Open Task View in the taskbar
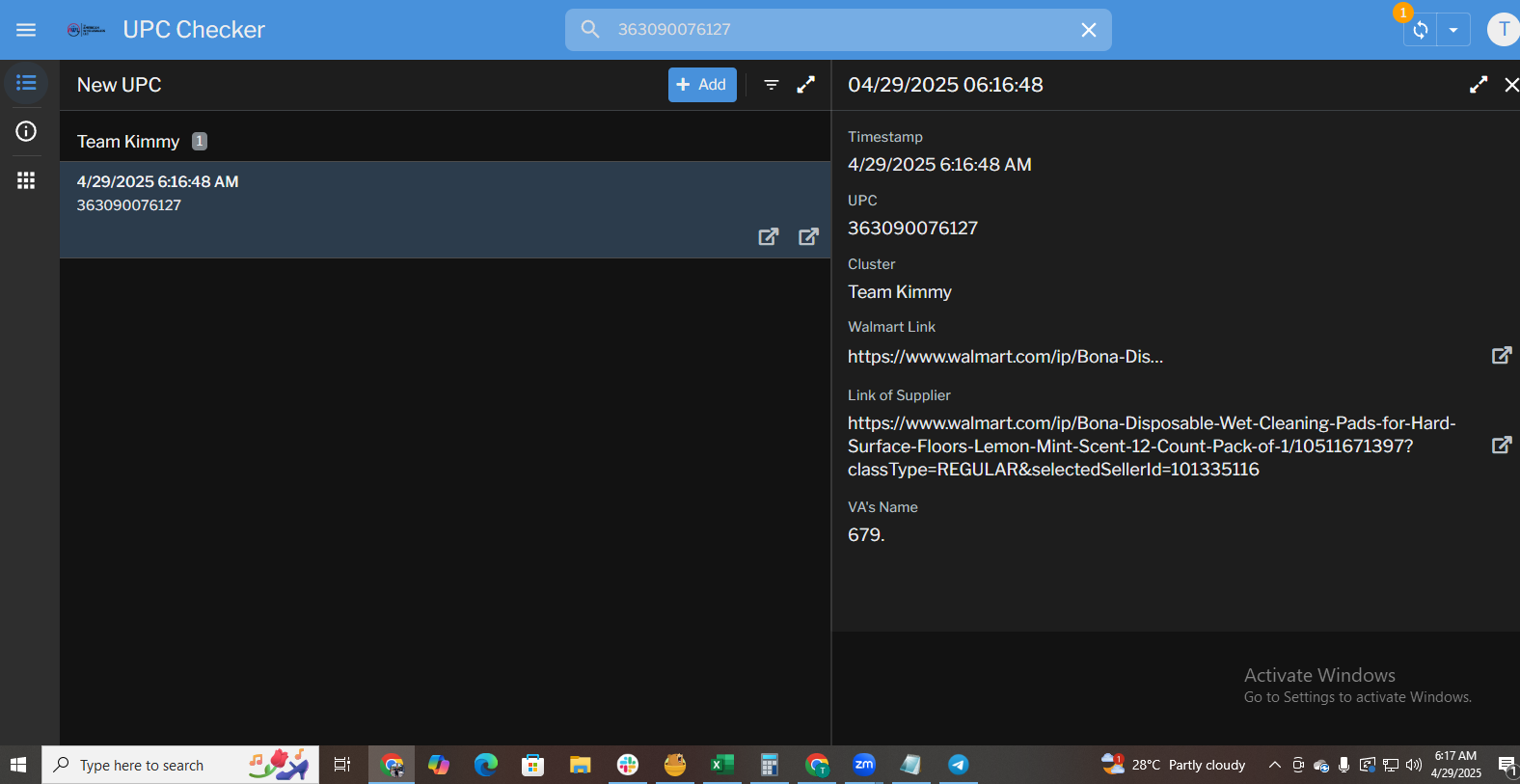 click(342, 765)
